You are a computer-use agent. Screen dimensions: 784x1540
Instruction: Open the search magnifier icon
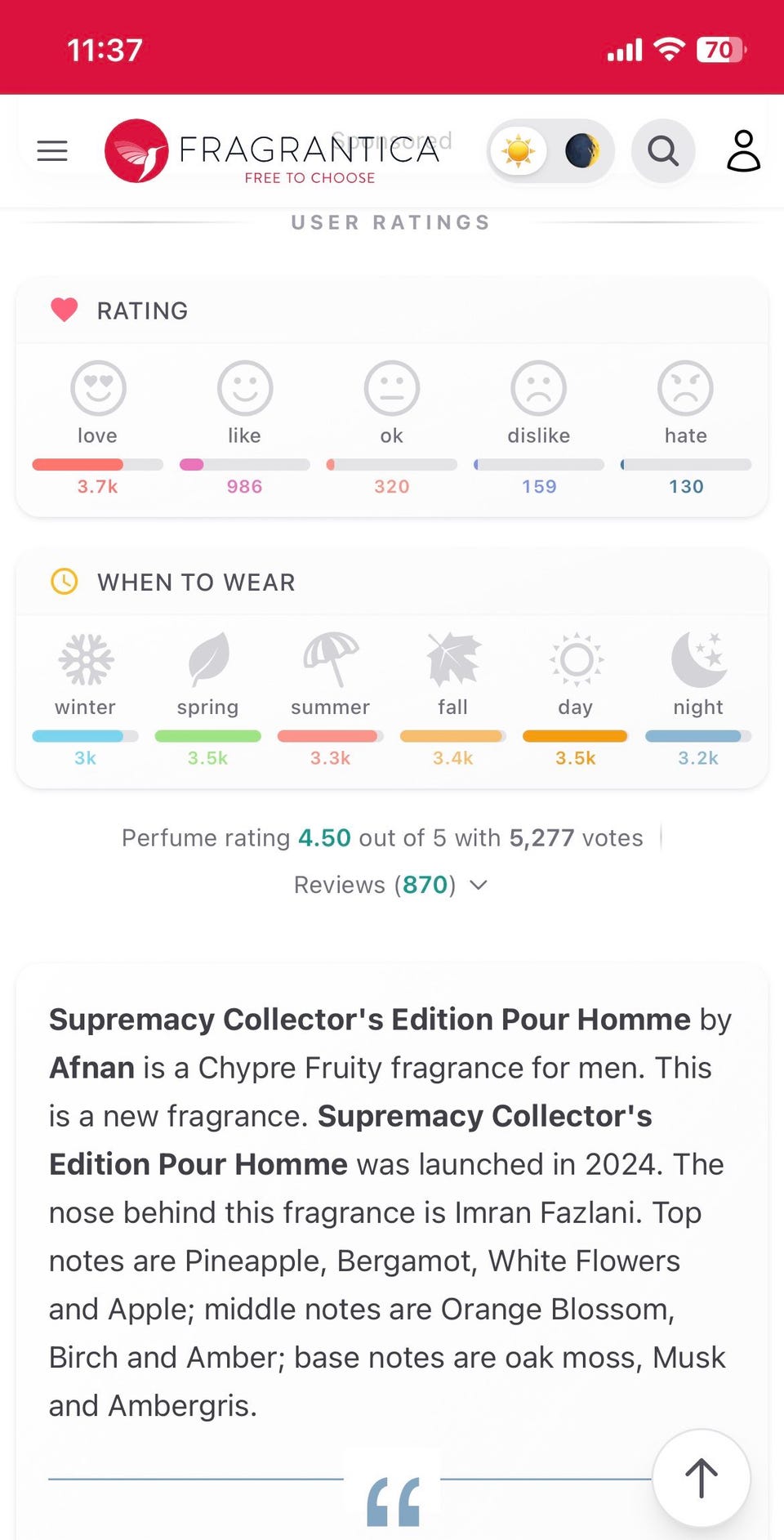click(662, 151)
